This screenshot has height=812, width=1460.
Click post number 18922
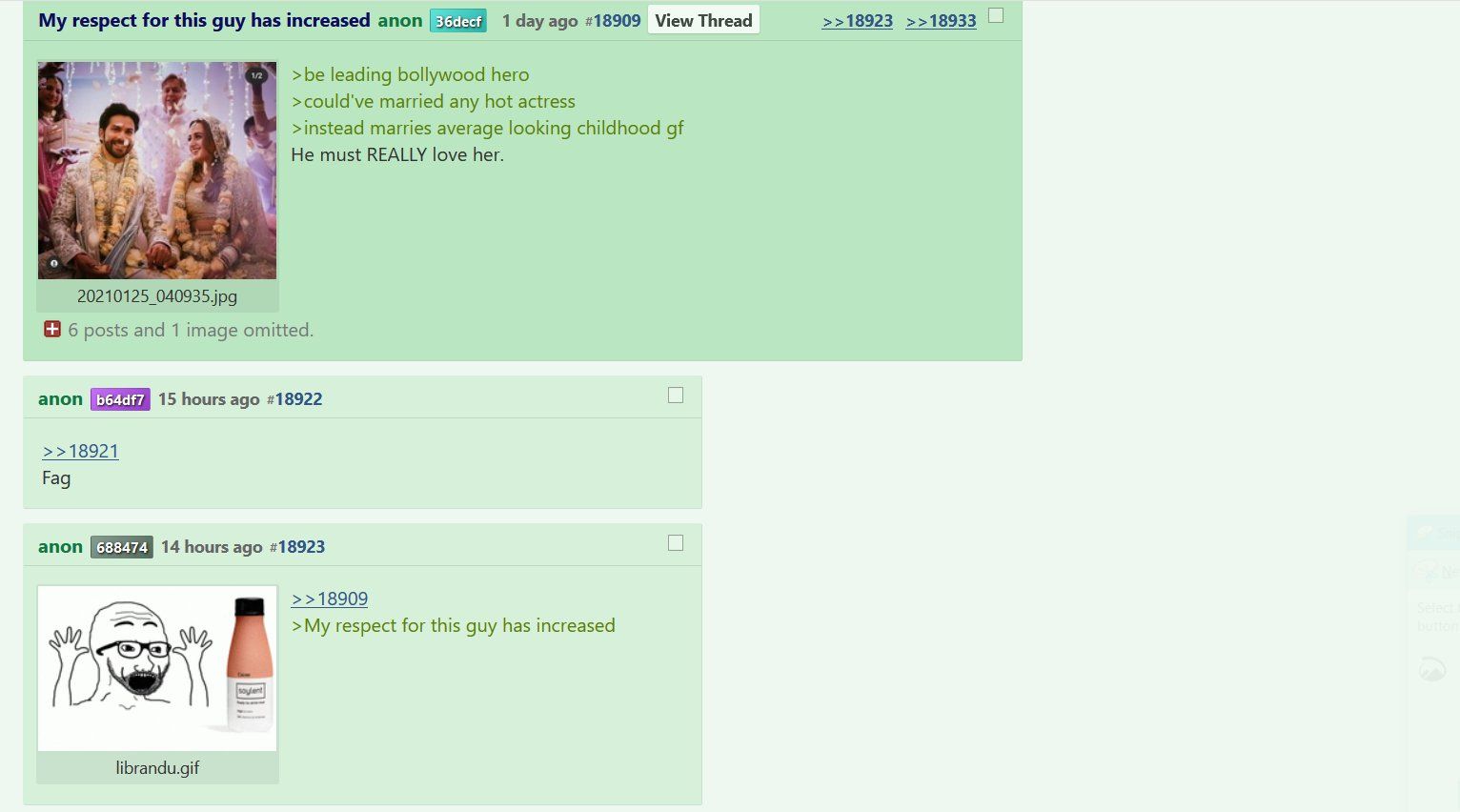coord(298,399)
